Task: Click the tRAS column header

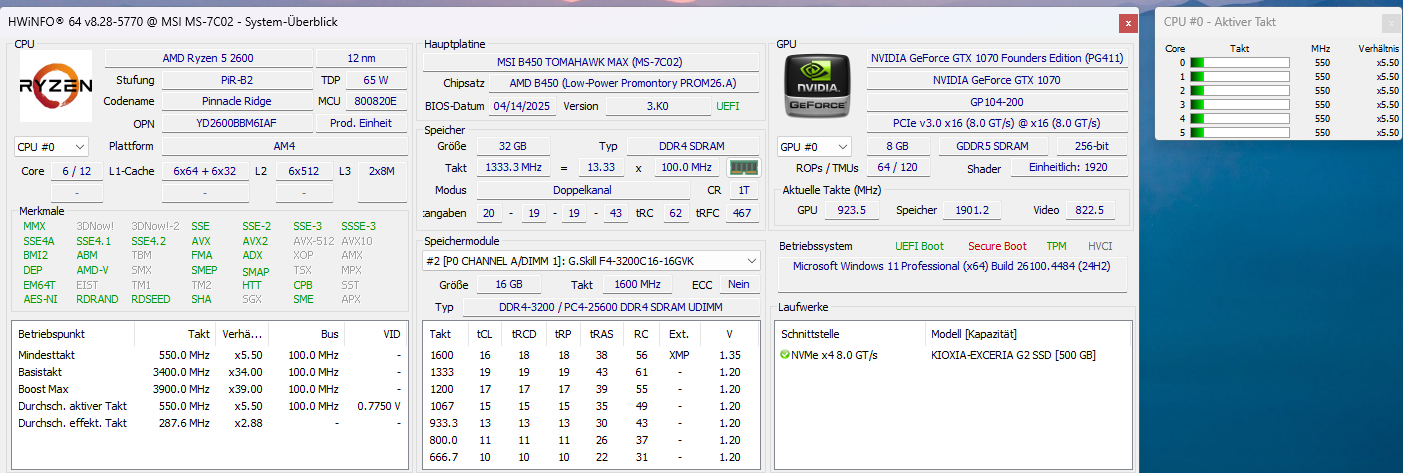Action: [602, 334]
